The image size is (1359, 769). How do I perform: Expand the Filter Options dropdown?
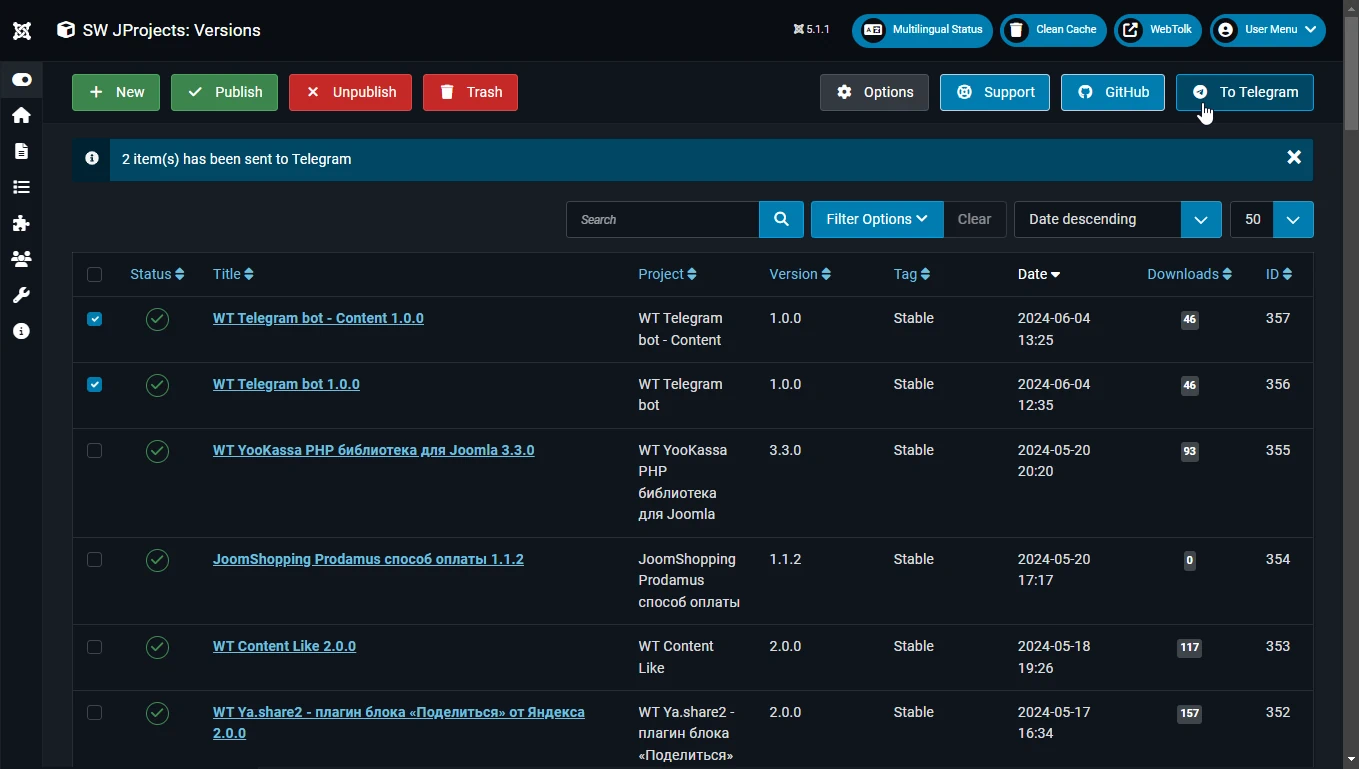tap(877, 219)
